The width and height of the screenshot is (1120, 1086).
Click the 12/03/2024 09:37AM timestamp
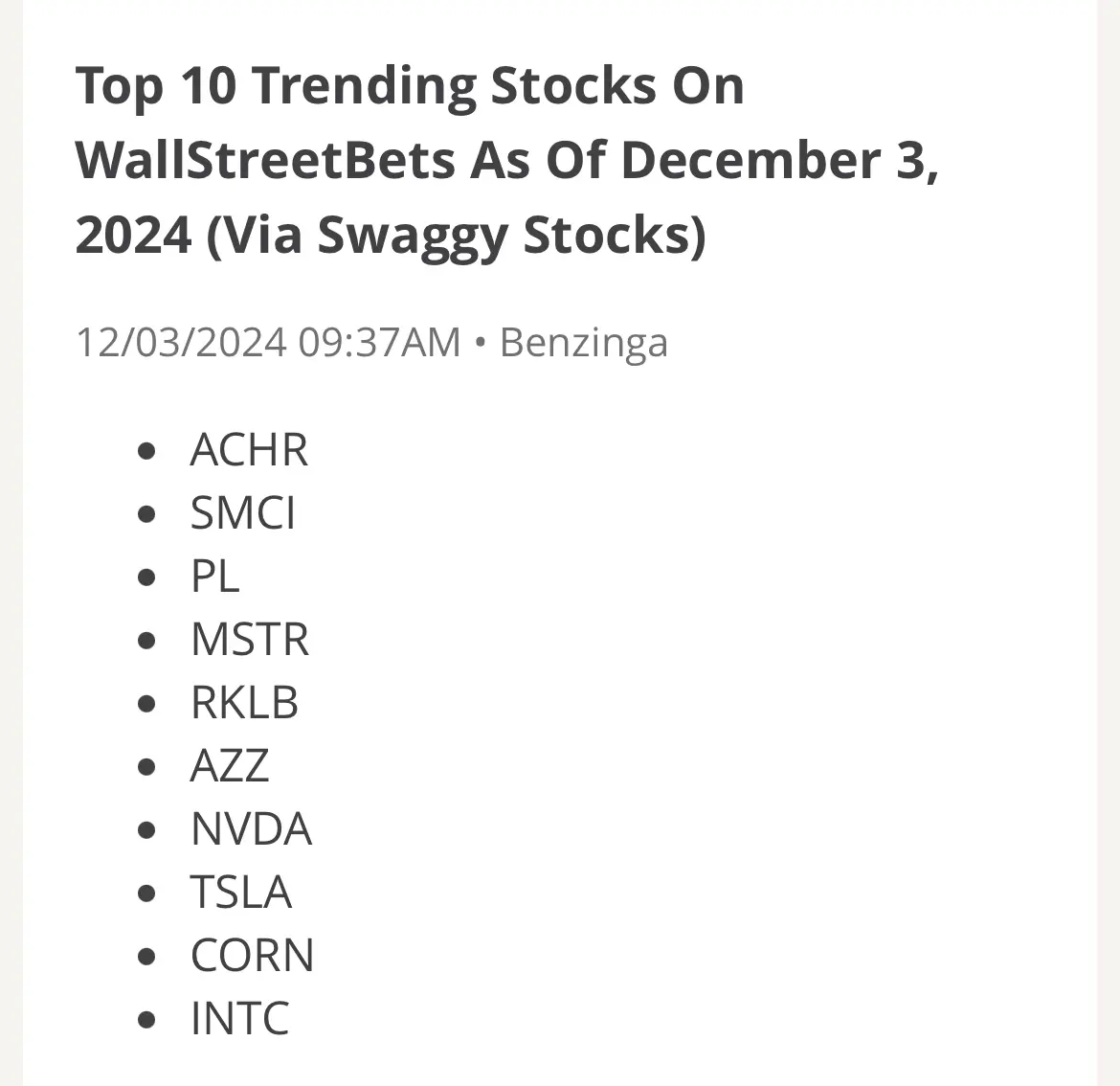(269, 342)
